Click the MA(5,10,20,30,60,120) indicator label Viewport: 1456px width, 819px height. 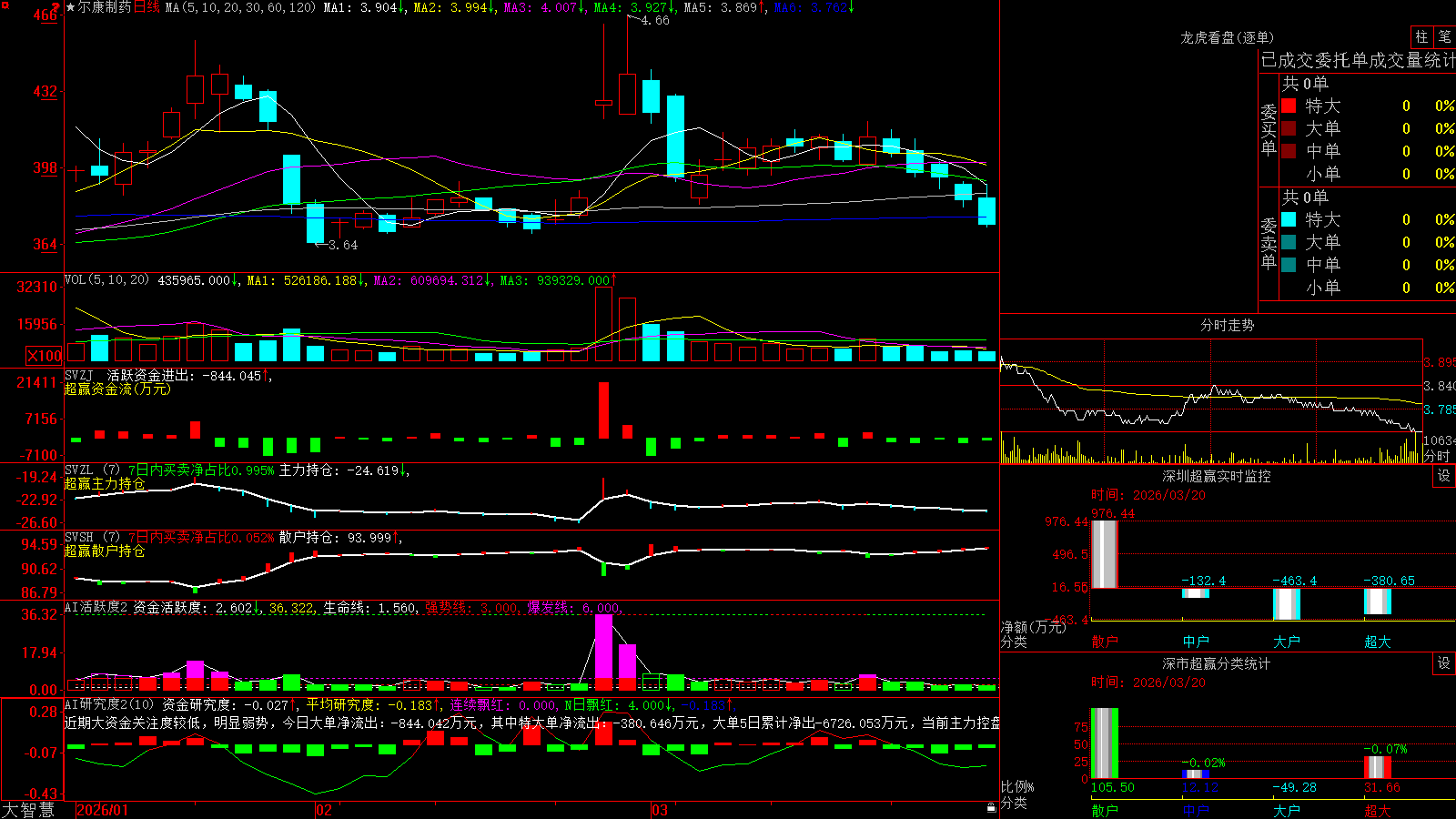tap(240, 7)
